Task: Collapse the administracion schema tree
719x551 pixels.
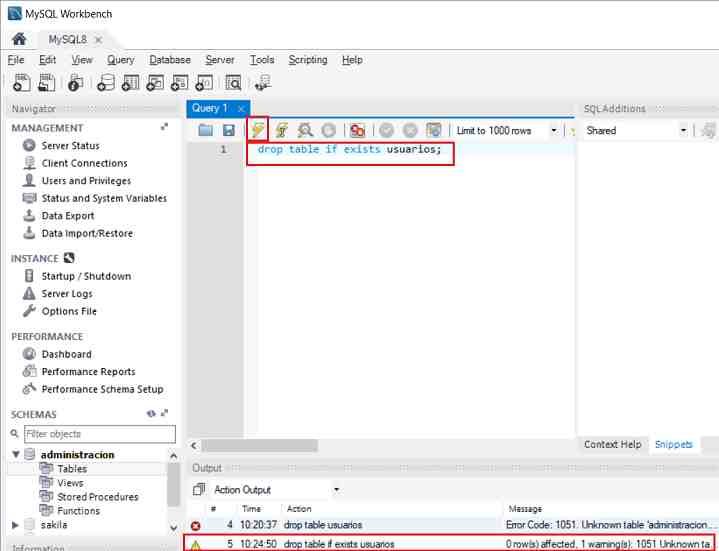Action: 16,455
